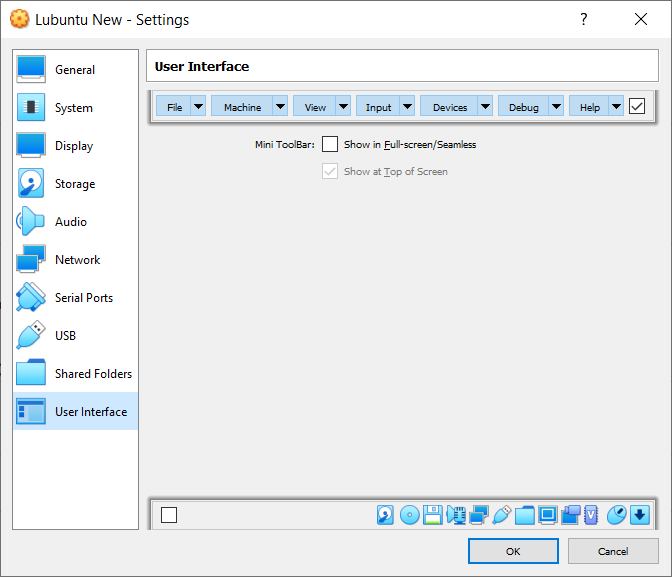This screenshot has width=672, height=577.
Task: Toggle the Help menu button
Action: pyautogui.click(x=589, y=106)
